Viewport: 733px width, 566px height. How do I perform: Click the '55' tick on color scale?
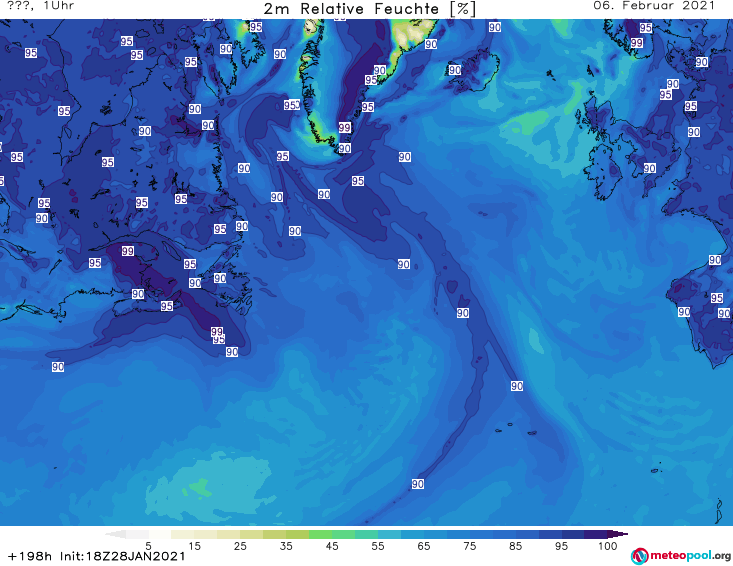click(378, 545)
